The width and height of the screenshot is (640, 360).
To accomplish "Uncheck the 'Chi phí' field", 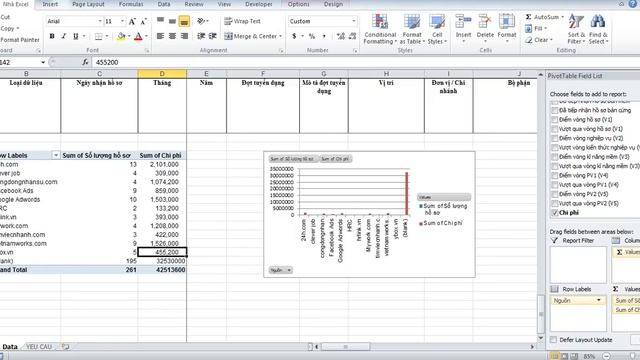I will coord(554,213).
